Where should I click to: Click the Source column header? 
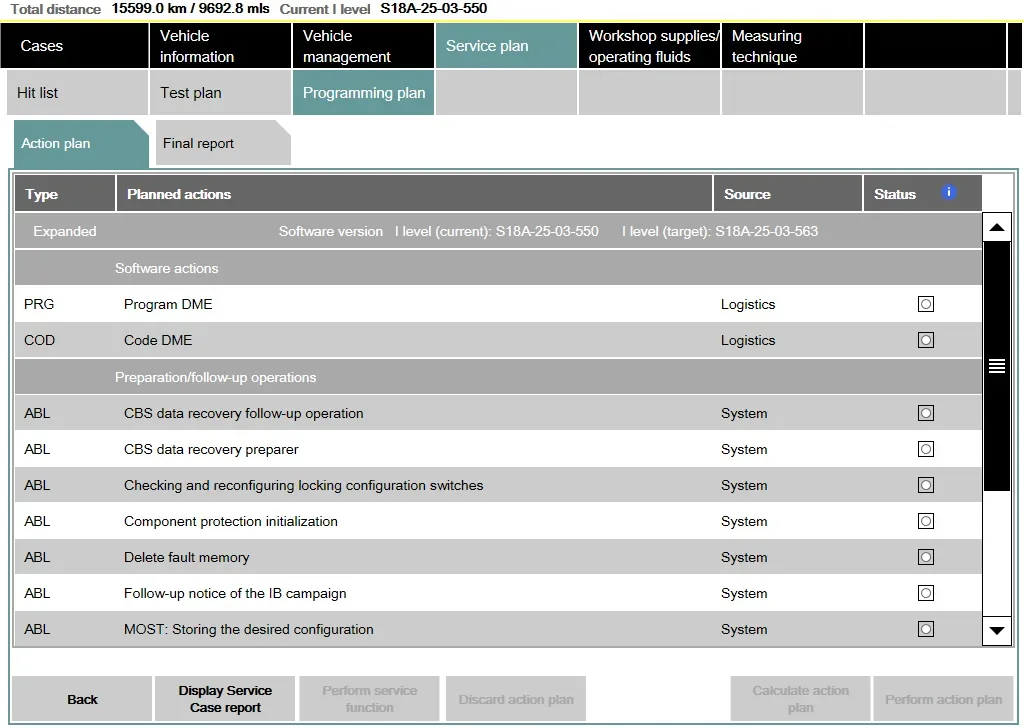click(788, 194)
